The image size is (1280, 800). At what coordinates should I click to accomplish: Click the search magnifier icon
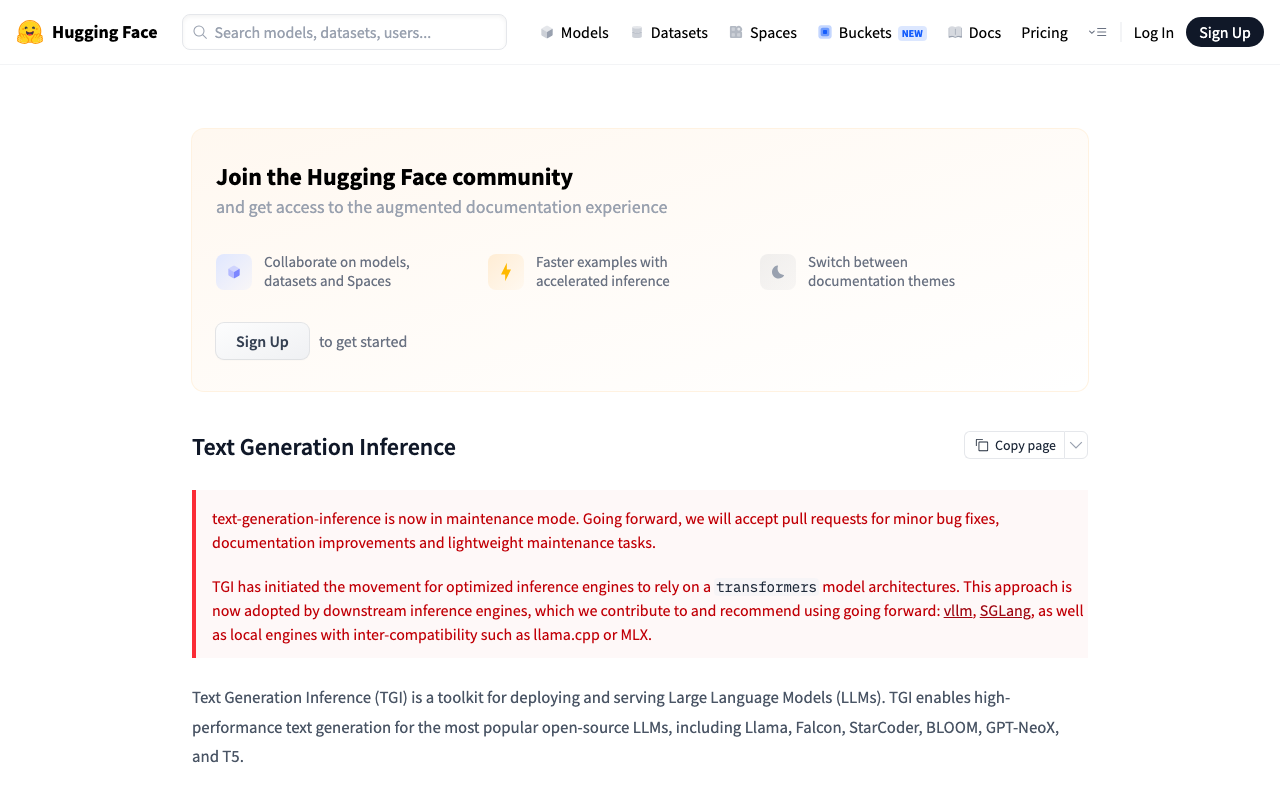pyautogui.click(x=200, y=32)
